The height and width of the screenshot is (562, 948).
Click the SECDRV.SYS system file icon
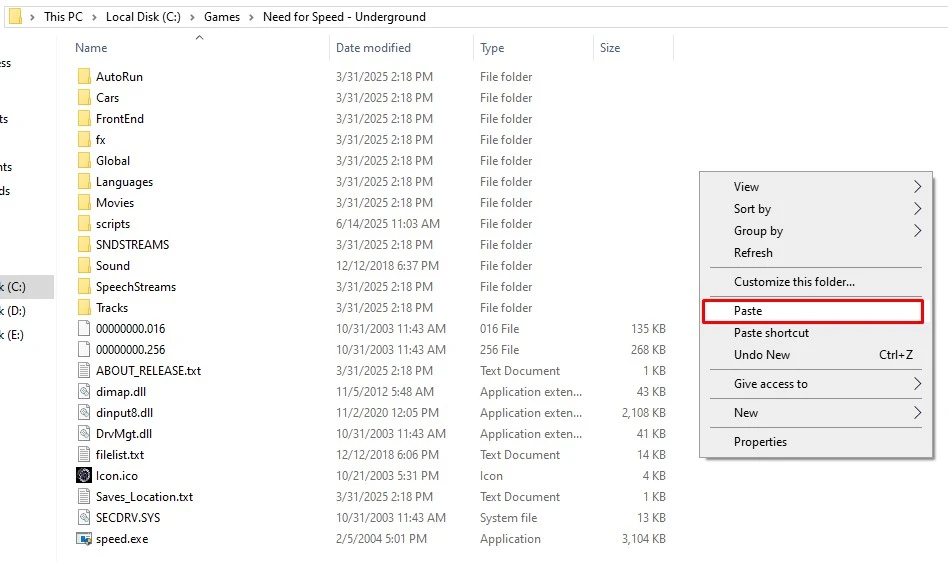click(x=84, y=518)
